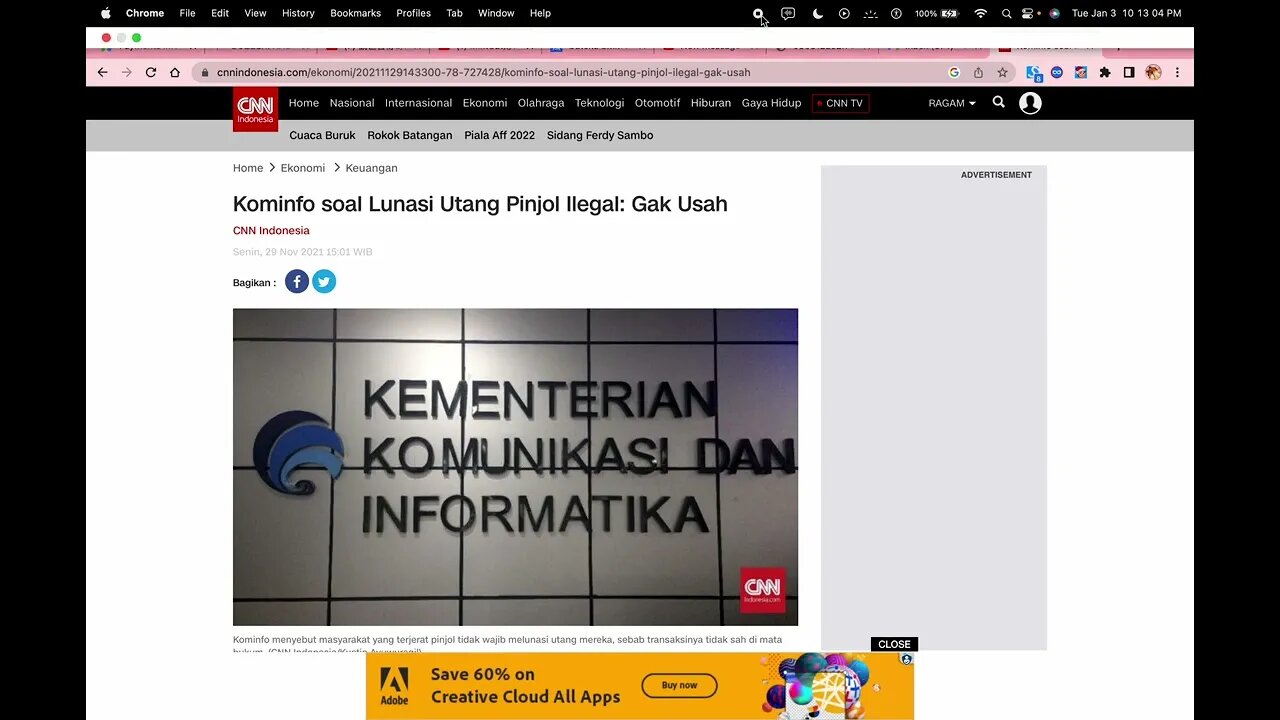The height and width of the screenshot is (720, 1280).
Task: Open the History menu
Action: [298, 13]
